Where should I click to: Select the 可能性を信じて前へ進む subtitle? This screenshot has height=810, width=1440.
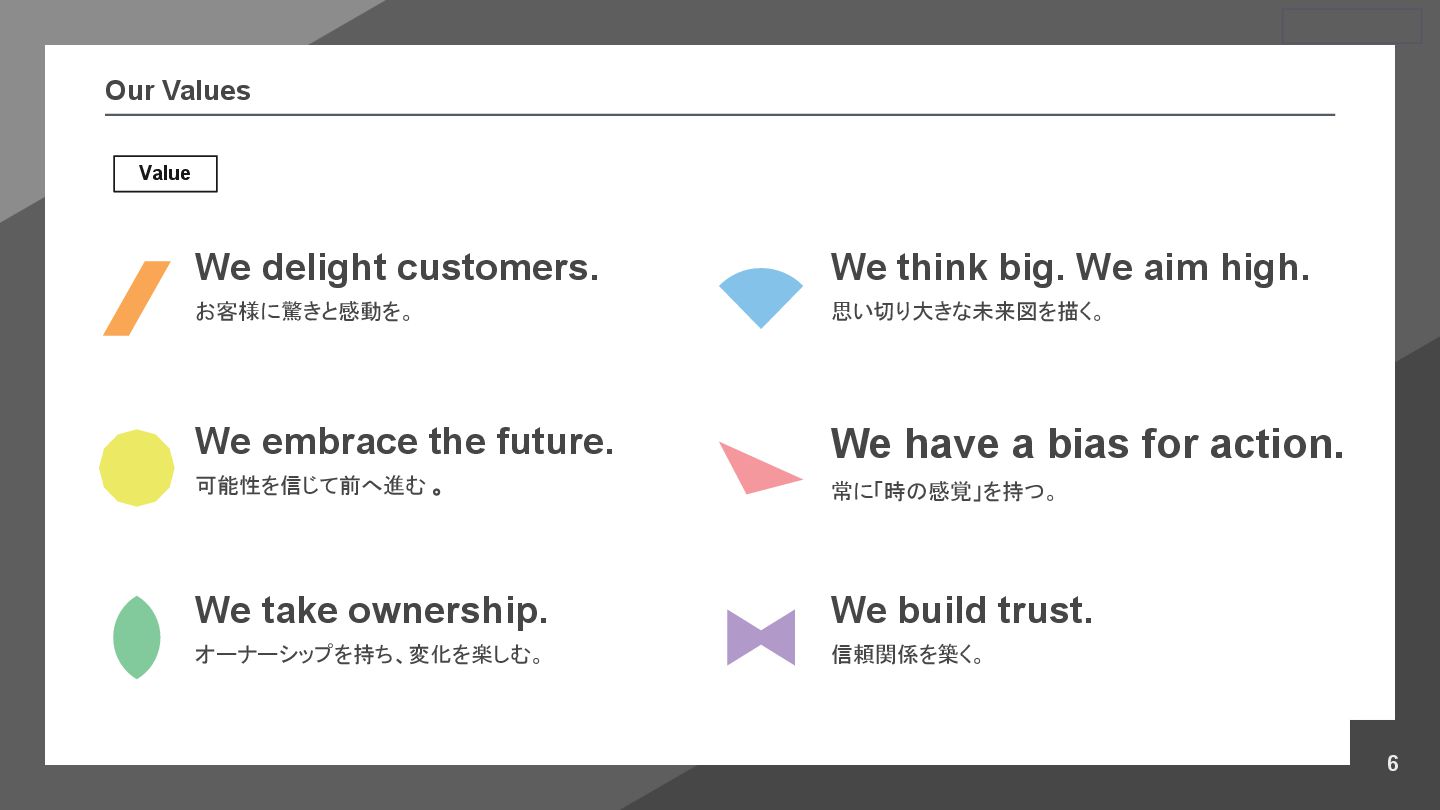(x=319, y=487)
